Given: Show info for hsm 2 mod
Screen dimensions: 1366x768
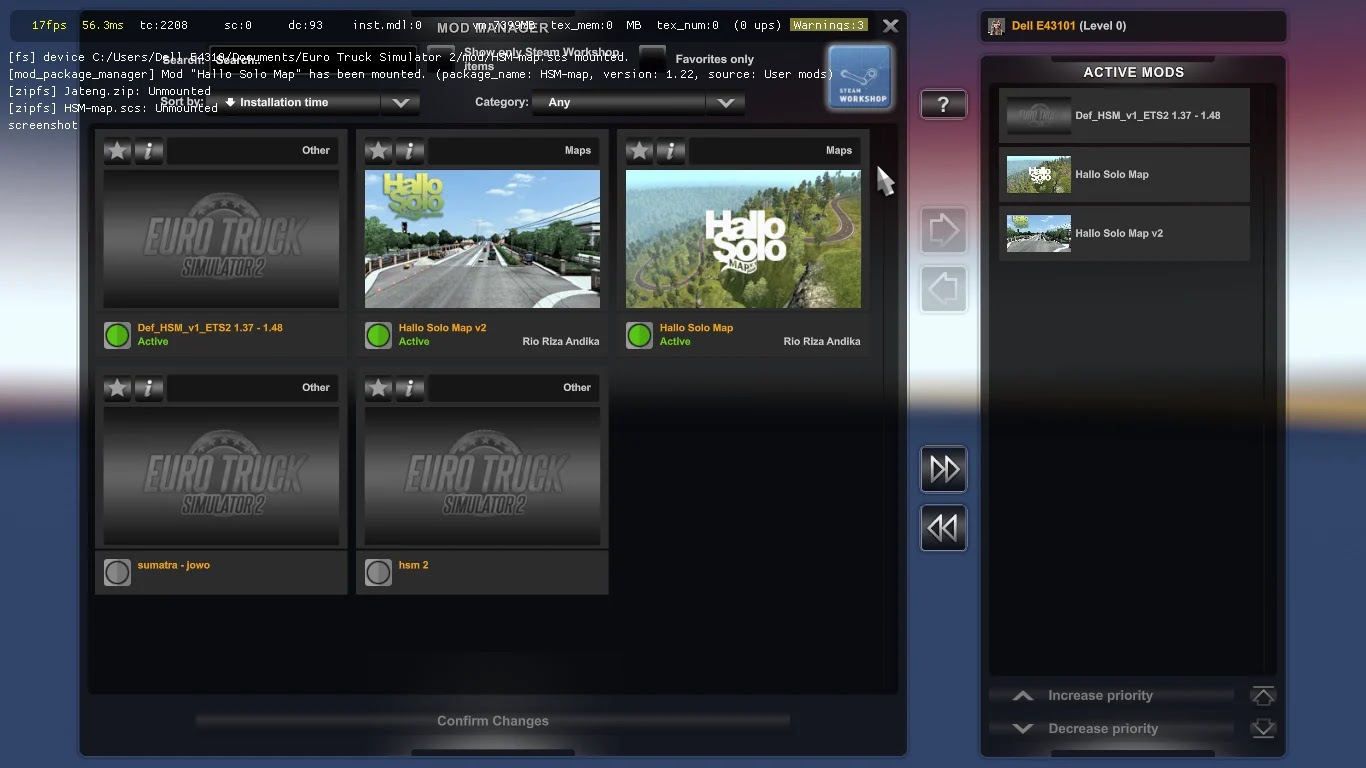Looking at the screenshot, I should point(409,388).
